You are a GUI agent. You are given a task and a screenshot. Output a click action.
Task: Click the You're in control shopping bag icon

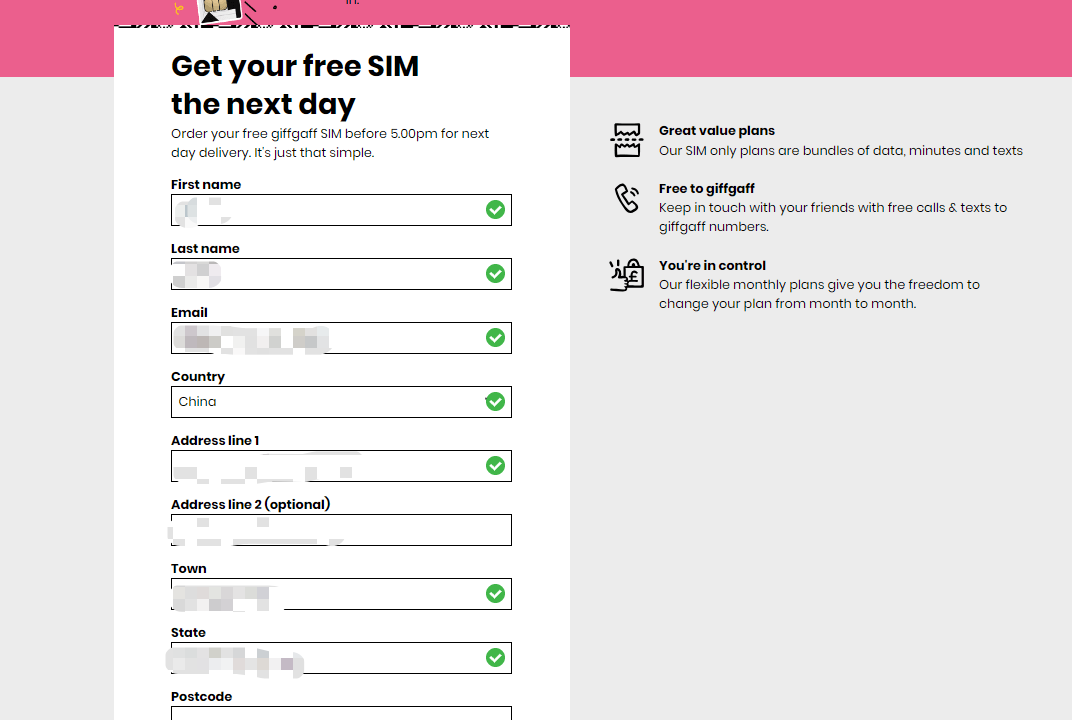[627, 275]
